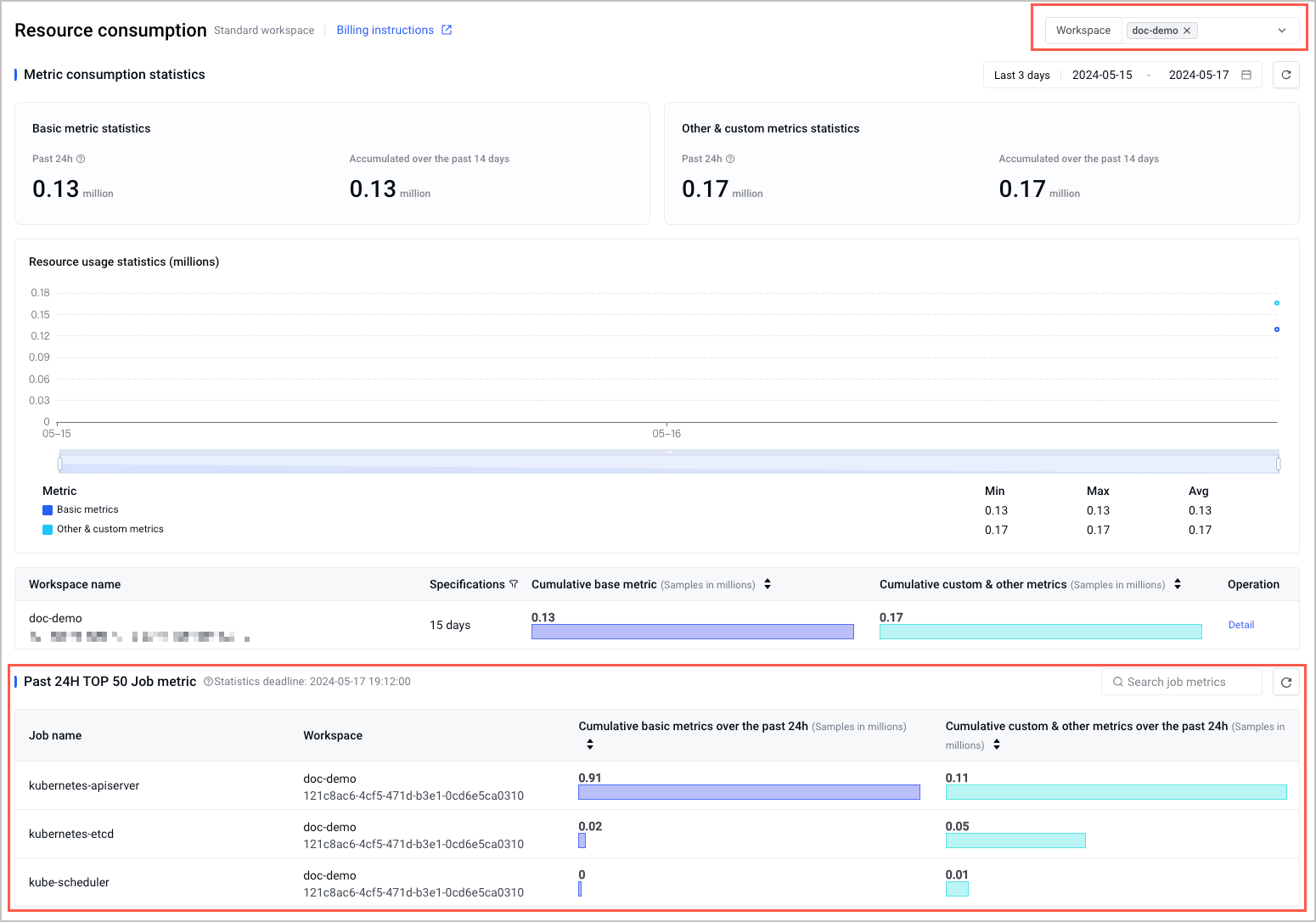1316x922 pixels.
Task: Select the kubernetes-apiserver job name
Action: (x=84, y=785)
